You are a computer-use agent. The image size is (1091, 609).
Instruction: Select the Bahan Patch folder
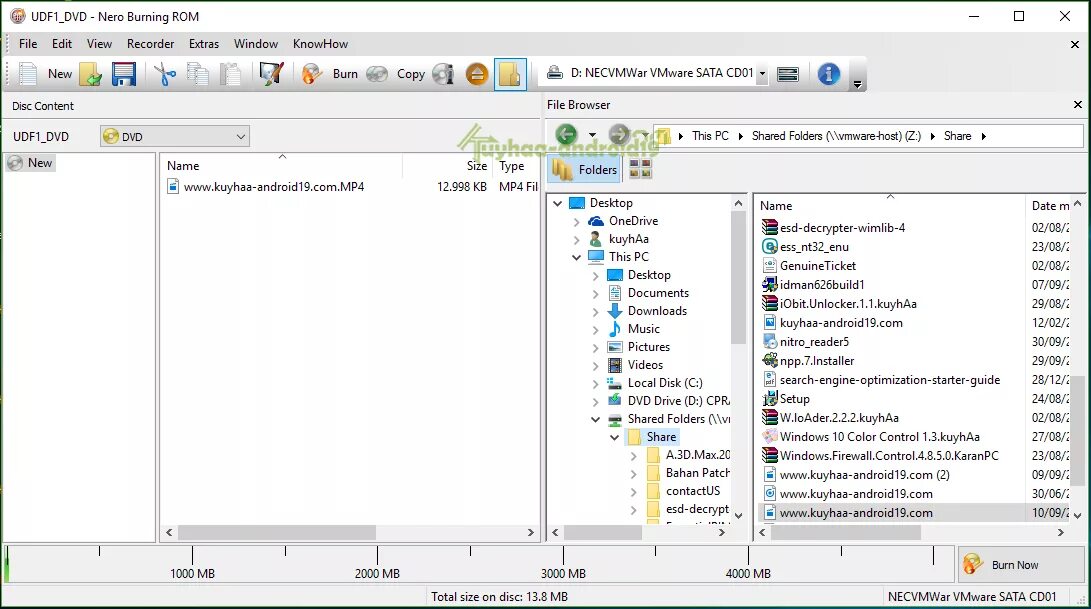tap(697, 473)
